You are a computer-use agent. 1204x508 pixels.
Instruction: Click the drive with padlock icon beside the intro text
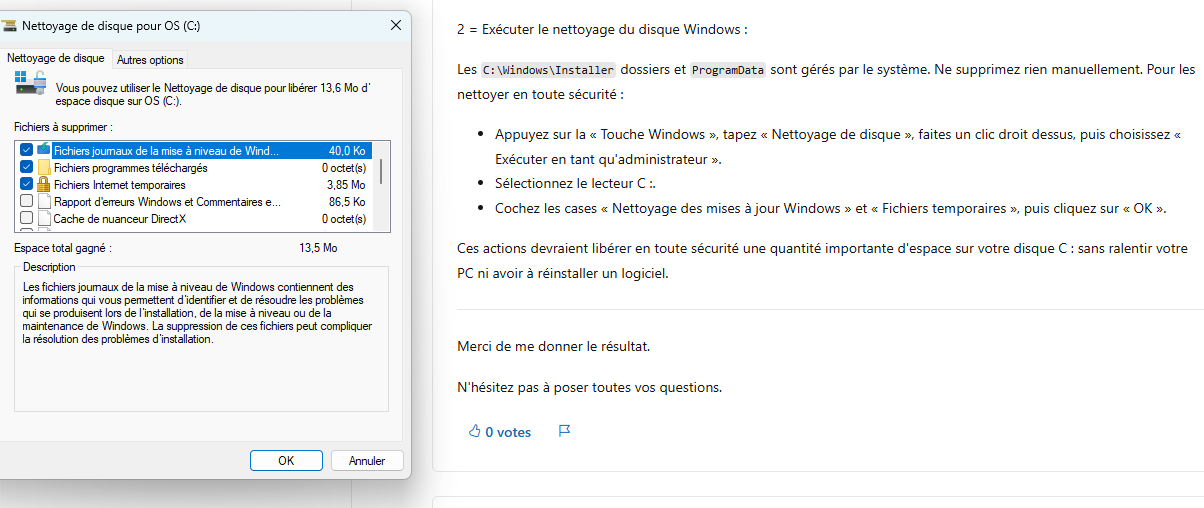(x=29, y=84)
